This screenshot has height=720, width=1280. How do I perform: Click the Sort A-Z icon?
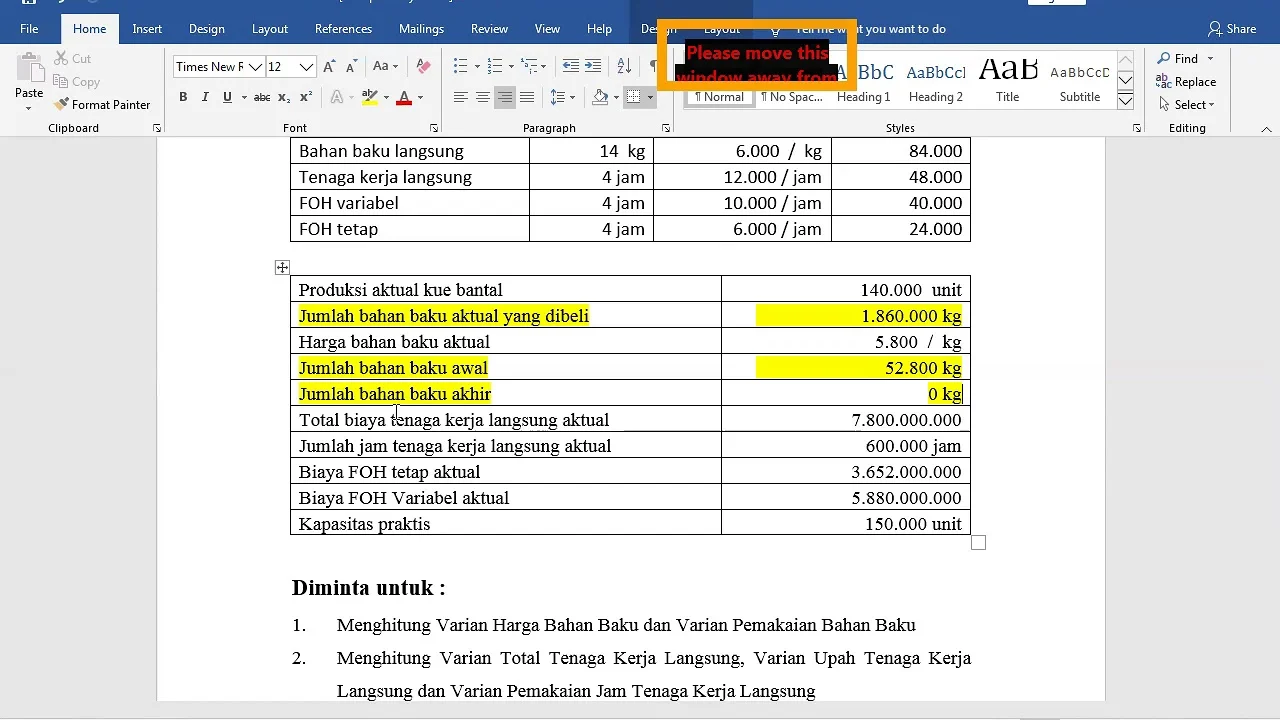click(x=626, y=67)
